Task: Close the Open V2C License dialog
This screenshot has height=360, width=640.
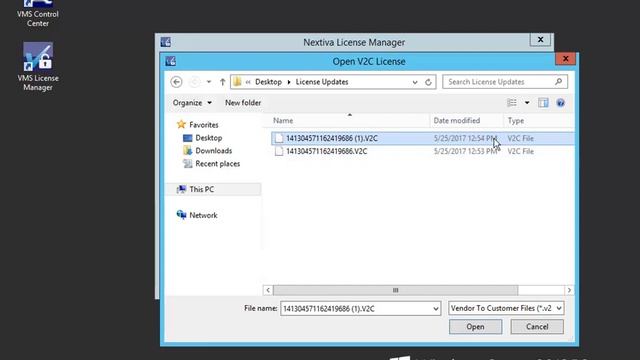Action: click(565, 59)
